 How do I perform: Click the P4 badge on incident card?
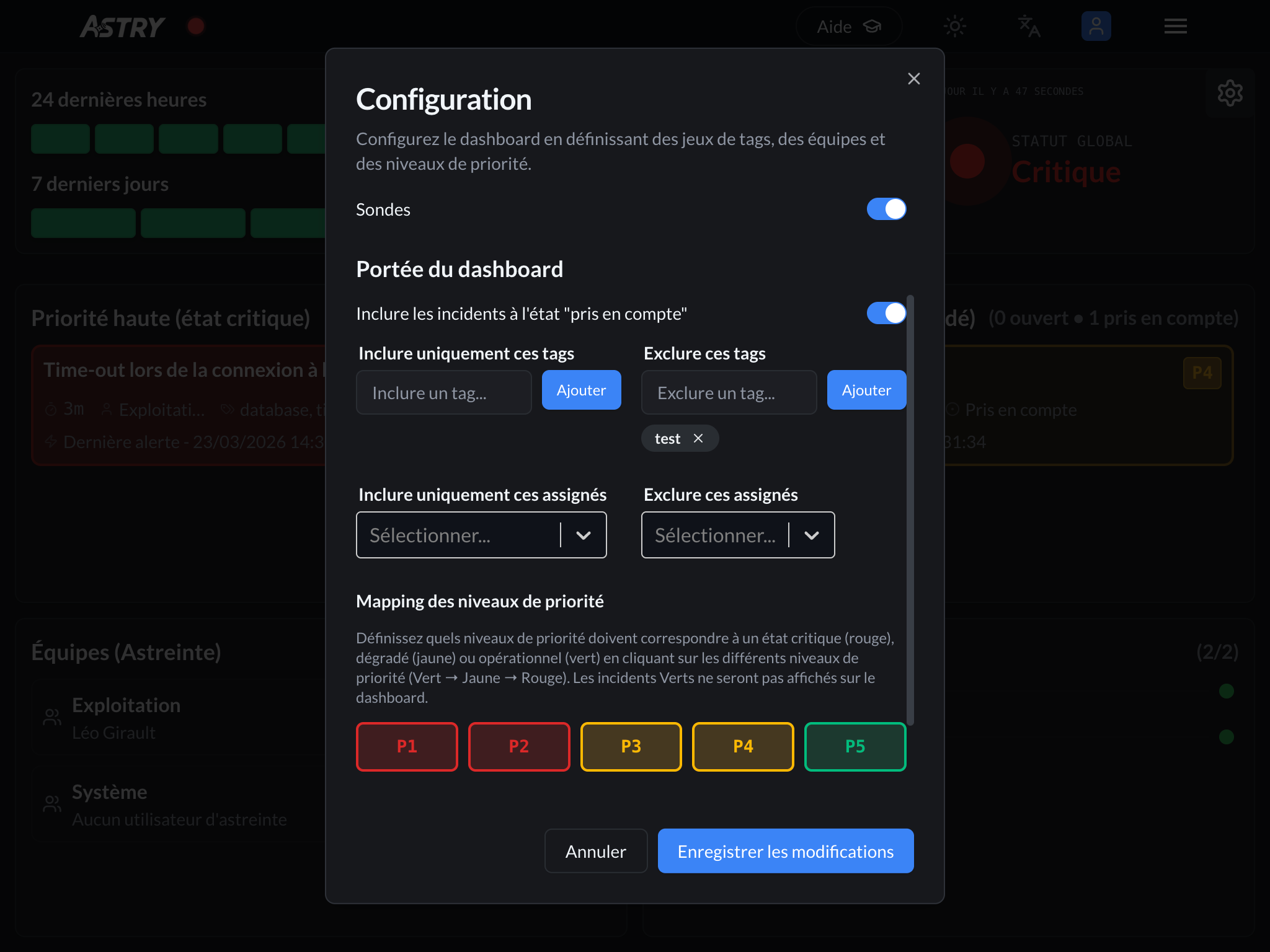click(1202, 372)
